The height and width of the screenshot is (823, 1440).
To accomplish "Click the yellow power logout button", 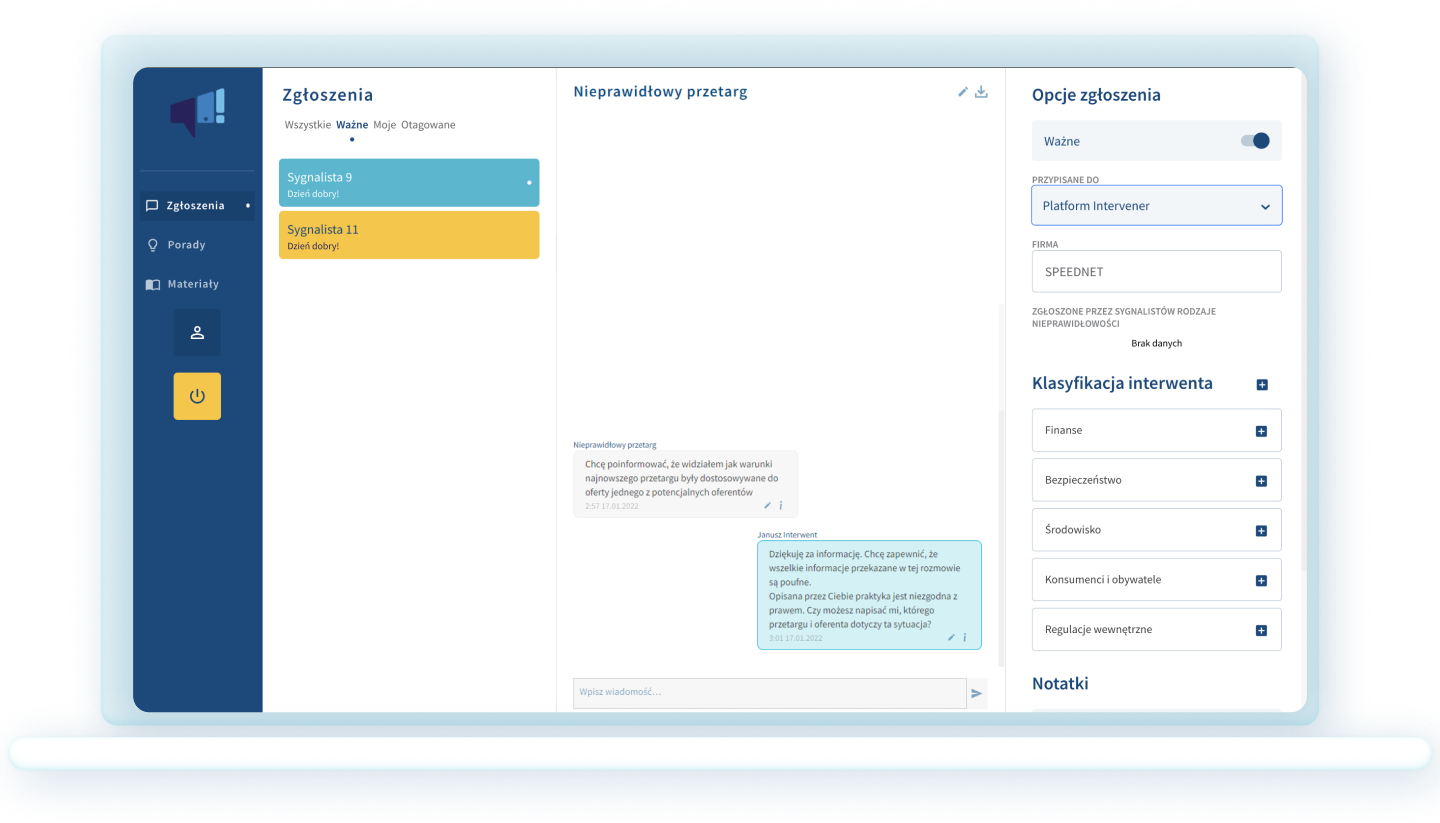I will (197, 396).
